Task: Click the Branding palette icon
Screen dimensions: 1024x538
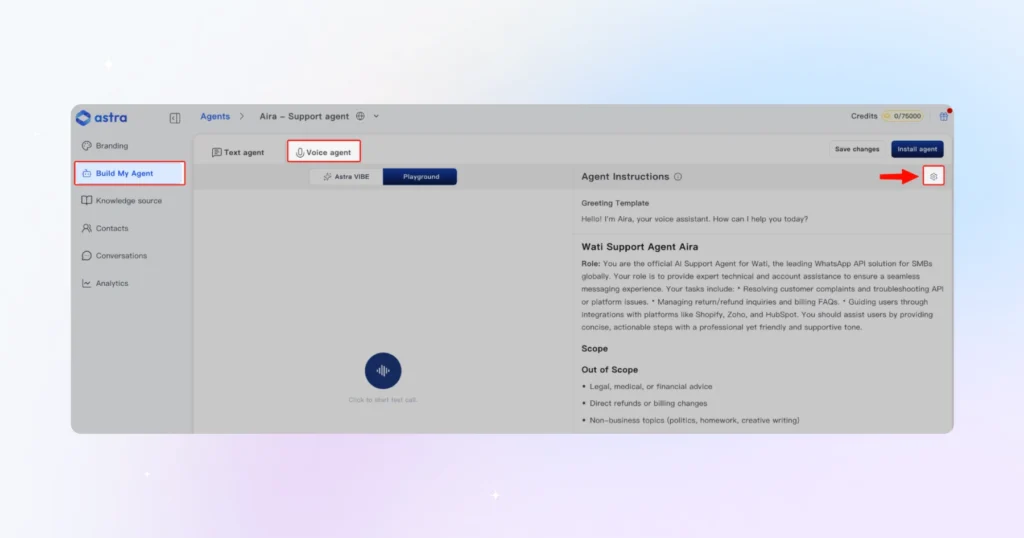Action: click(x=86, y=146)
